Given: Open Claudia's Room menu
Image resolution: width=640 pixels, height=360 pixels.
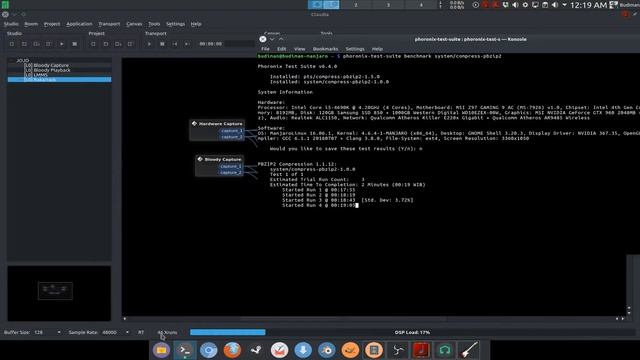Looking at the screenshot, I should [x=31, y=24].
